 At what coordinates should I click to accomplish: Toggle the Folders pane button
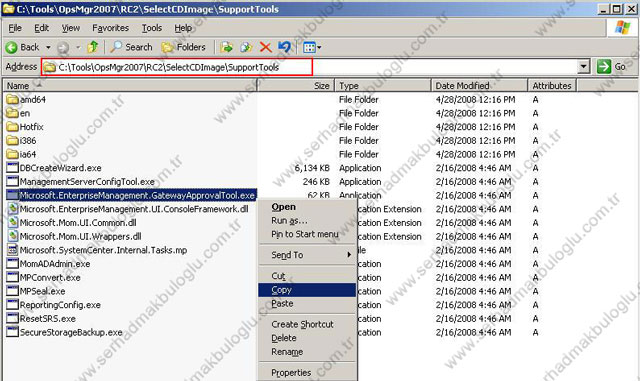pos(183,47)
